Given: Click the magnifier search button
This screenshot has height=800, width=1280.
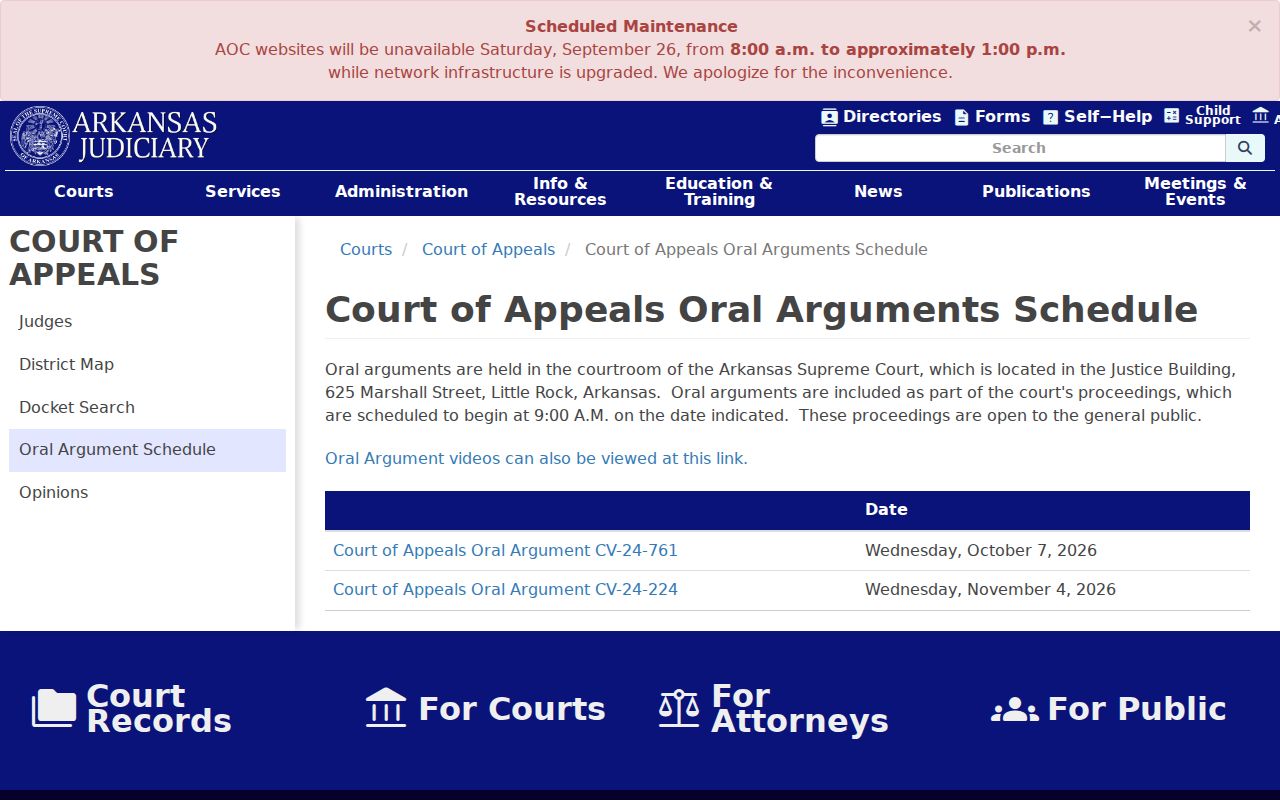Looking at the screenshot, I should [1245, 148].
